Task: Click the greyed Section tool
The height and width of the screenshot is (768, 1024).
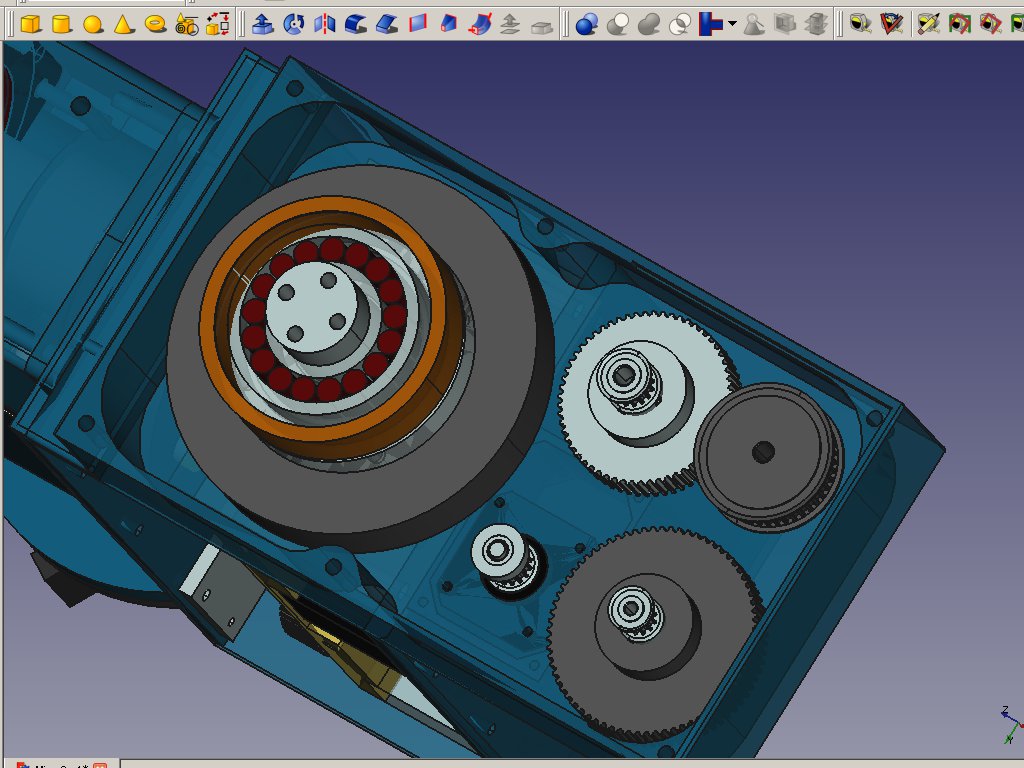Action: 785,24
